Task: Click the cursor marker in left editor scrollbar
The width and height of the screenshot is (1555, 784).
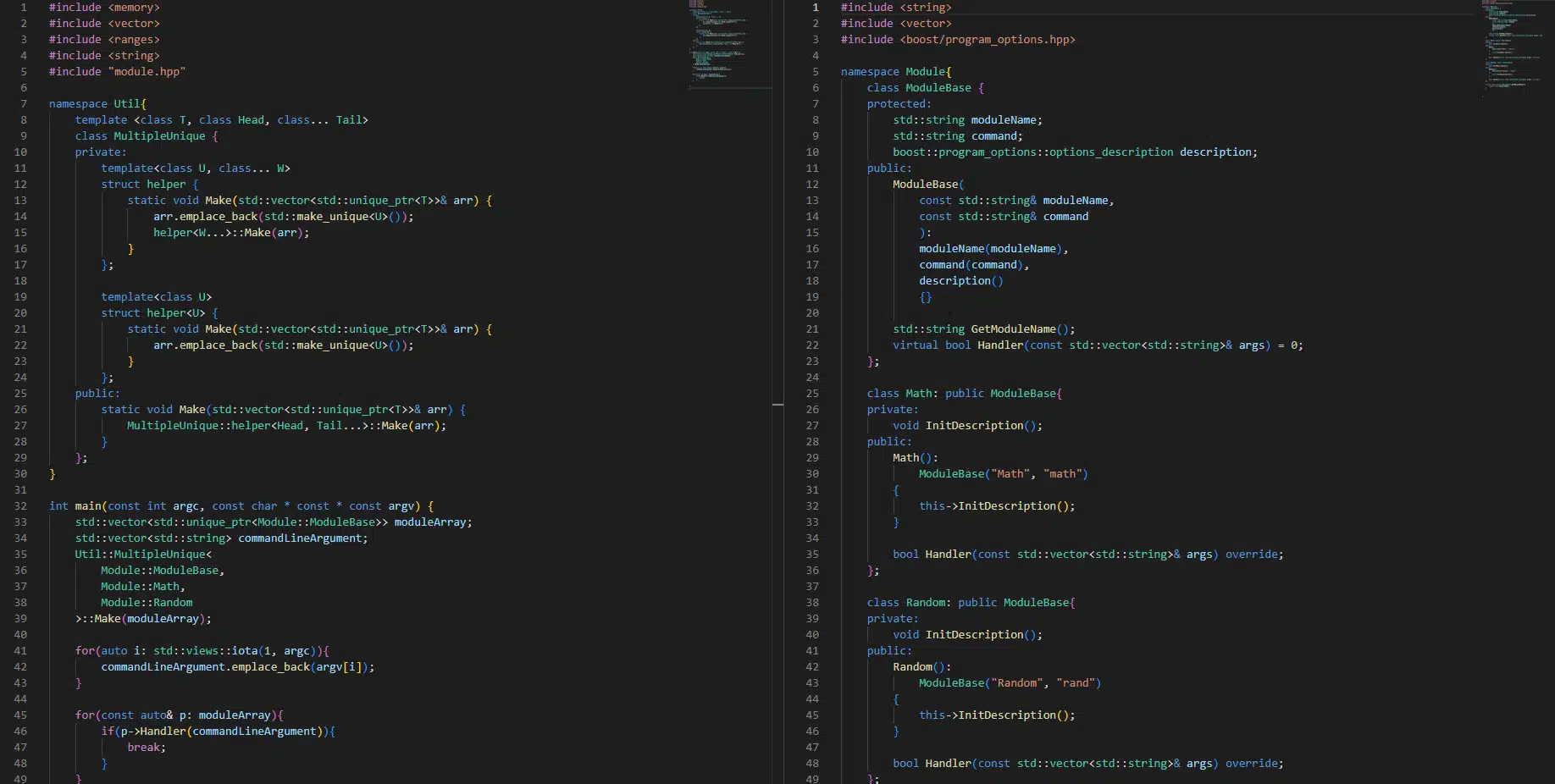Action: click(777, 406)
